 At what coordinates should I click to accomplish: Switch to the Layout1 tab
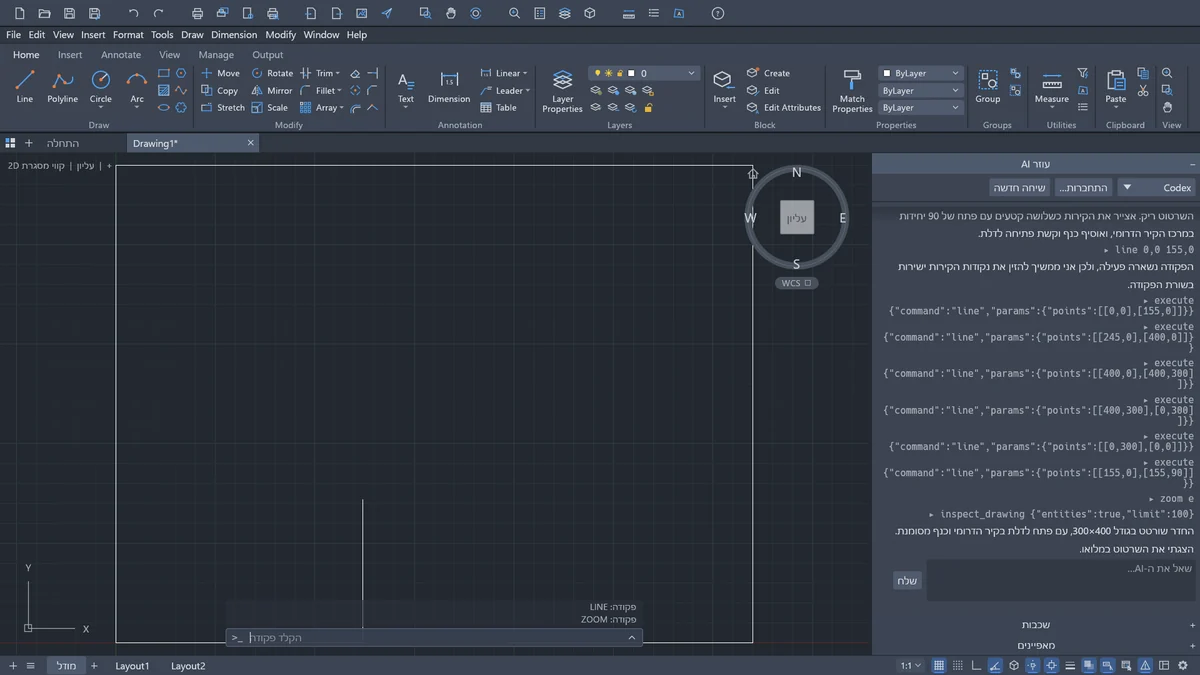[x=132, y=666]
